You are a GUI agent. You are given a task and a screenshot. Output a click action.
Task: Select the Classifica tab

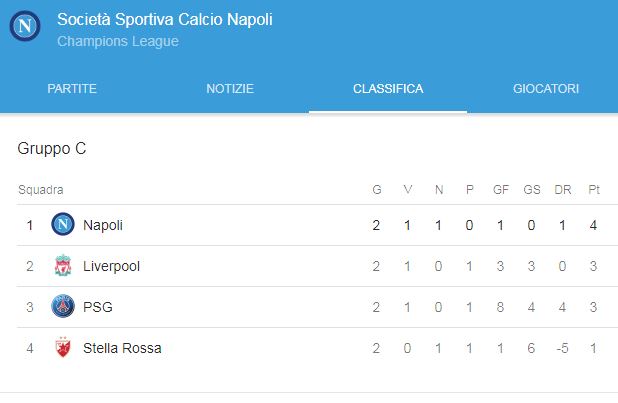388,89
